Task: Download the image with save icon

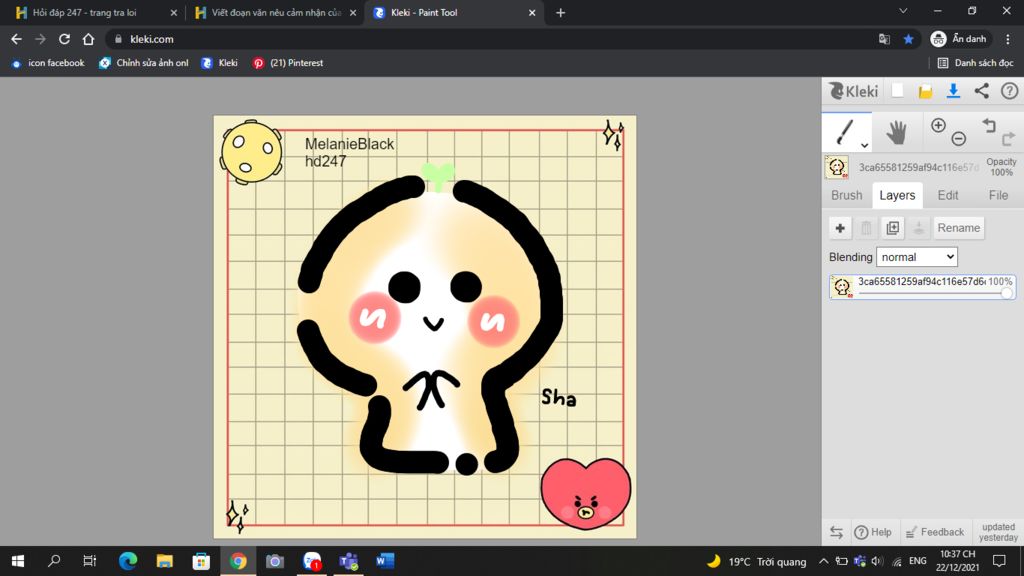Action: click(953, 91)
